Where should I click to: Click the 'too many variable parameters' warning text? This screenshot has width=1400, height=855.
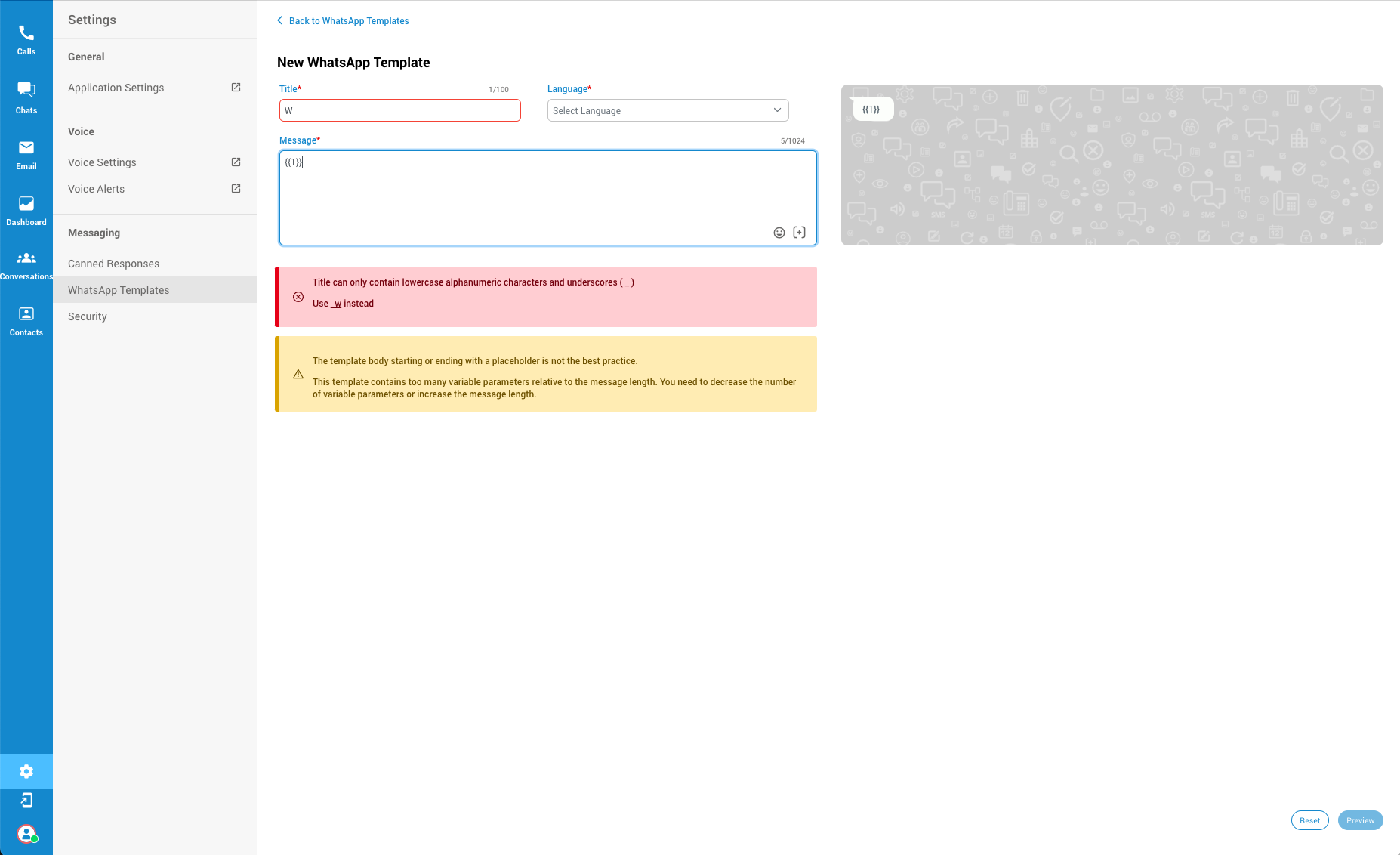point(554,388)
